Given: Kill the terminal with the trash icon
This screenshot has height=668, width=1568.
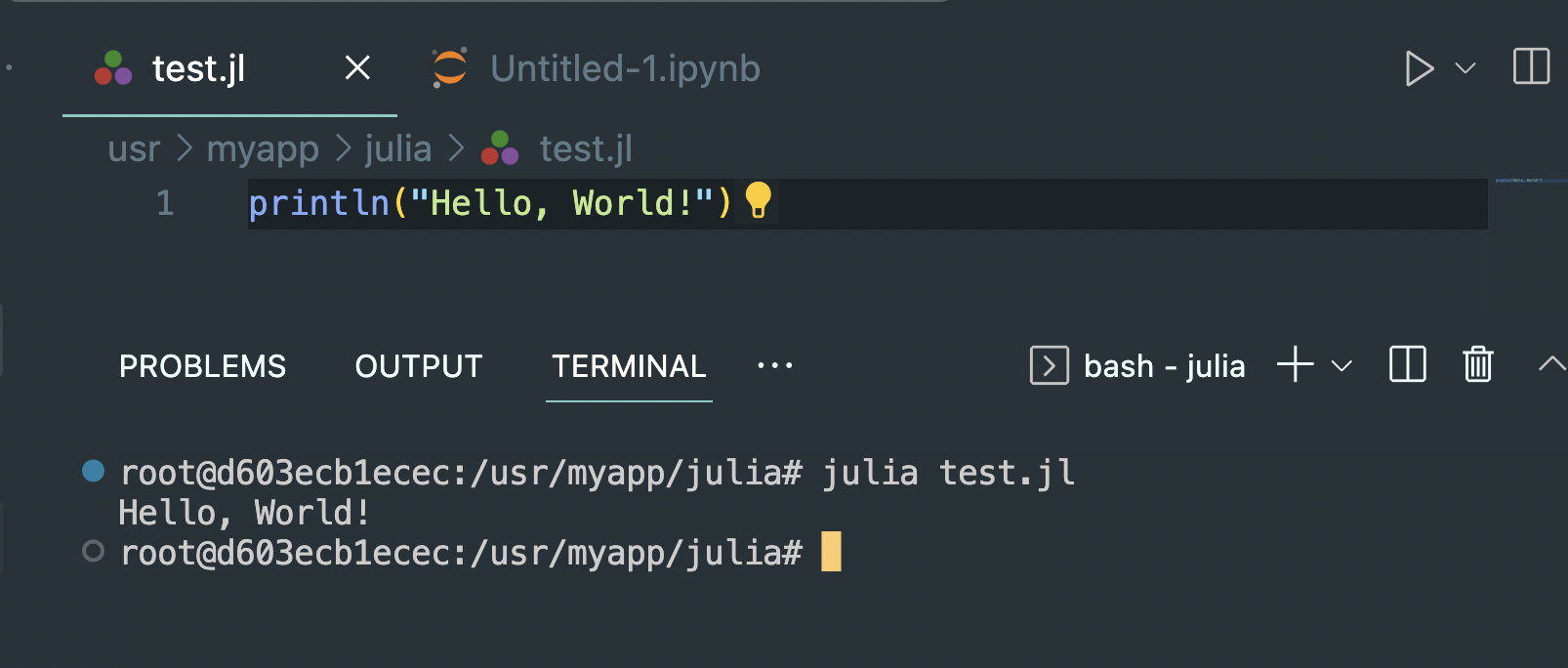Looking at the screenshot, I should [1477, 365].
